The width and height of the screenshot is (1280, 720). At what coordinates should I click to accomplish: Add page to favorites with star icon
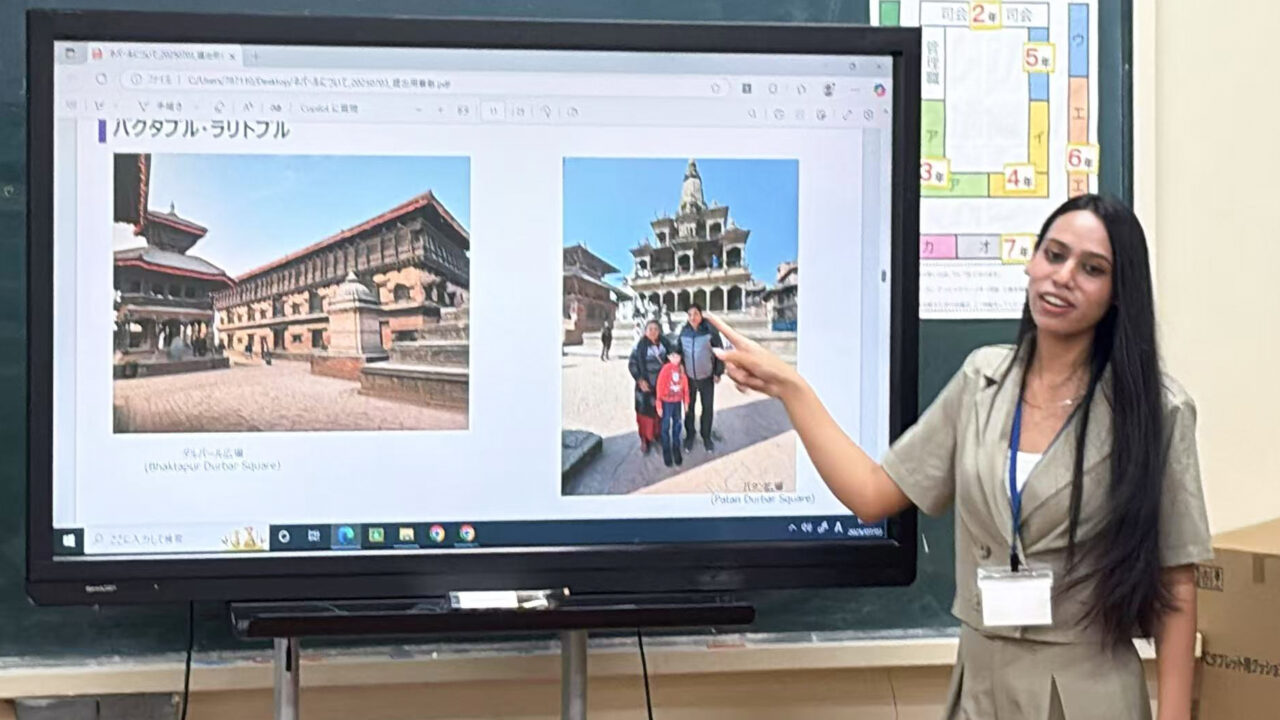click(716, 87)
